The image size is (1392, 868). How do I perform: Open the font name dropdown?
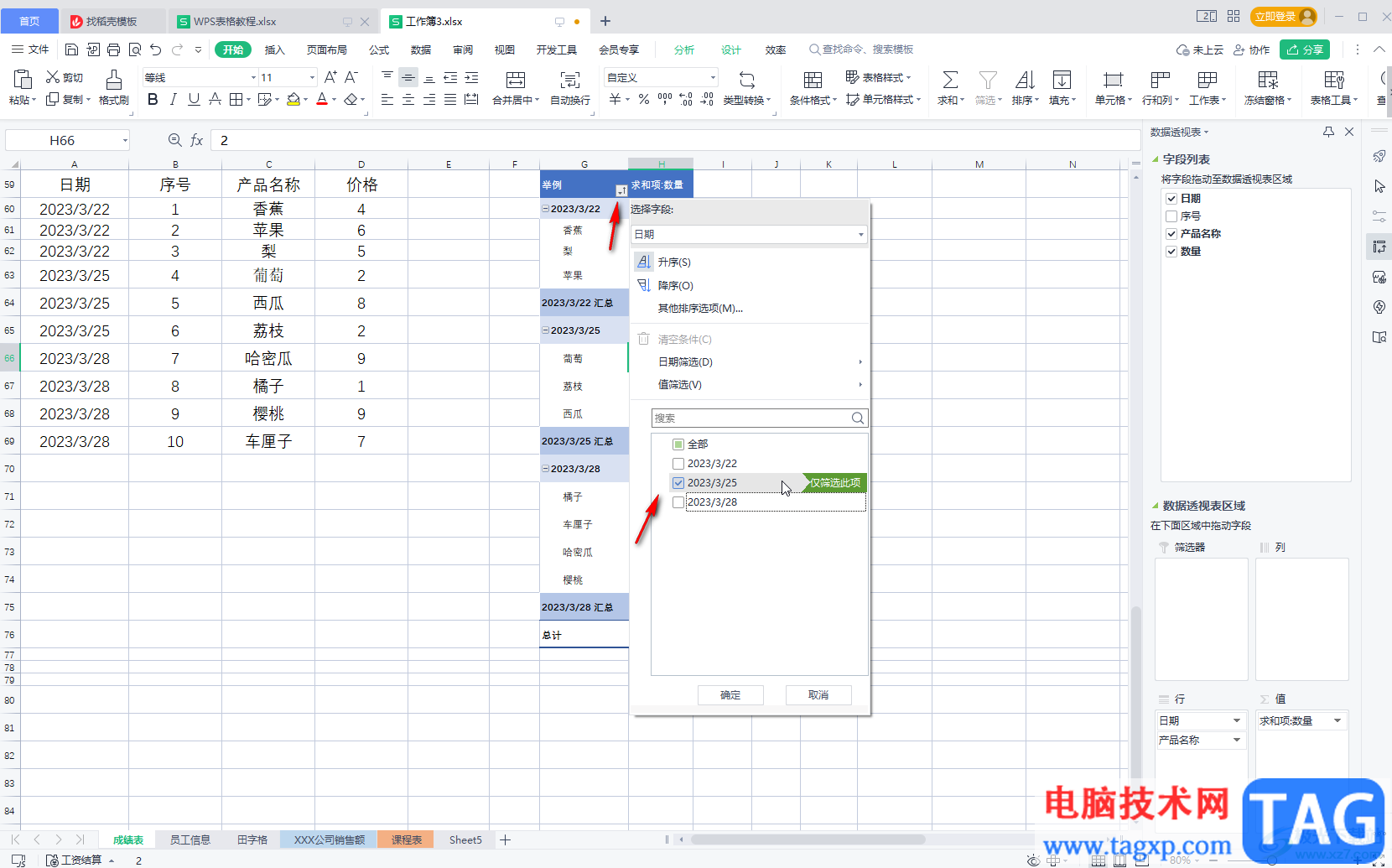click(x=253, y=78)
